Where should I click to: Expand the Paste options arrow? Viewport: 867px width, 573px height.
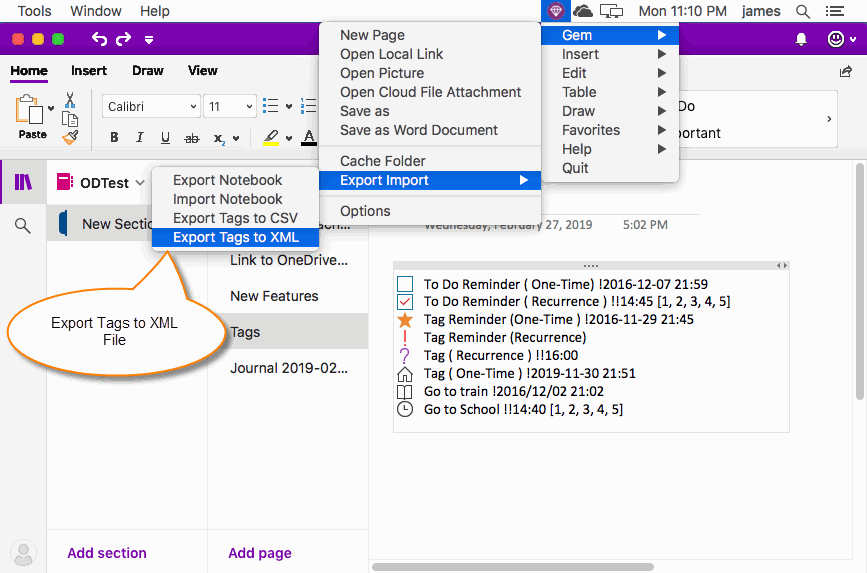tap(51, 108)
